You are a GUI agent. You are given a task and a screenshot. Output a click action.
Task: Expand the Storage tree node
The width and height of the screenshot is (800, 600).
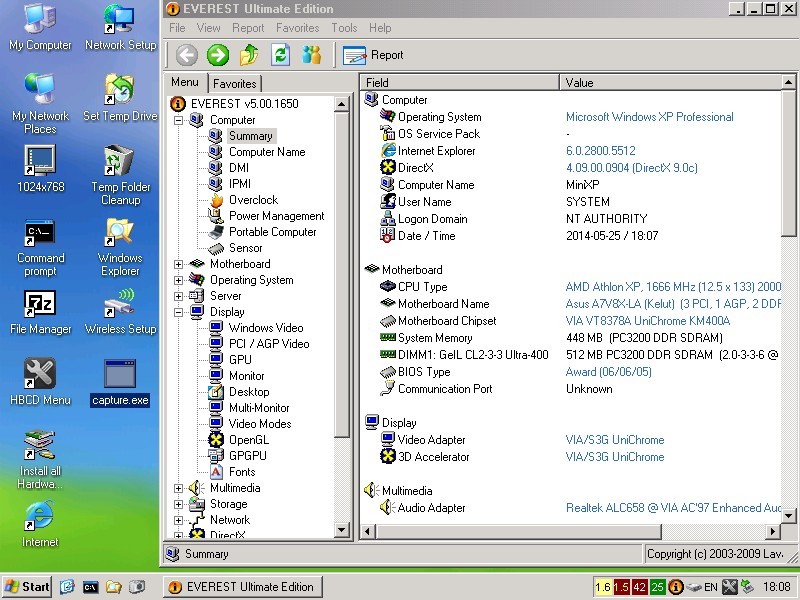click(178, 504)
